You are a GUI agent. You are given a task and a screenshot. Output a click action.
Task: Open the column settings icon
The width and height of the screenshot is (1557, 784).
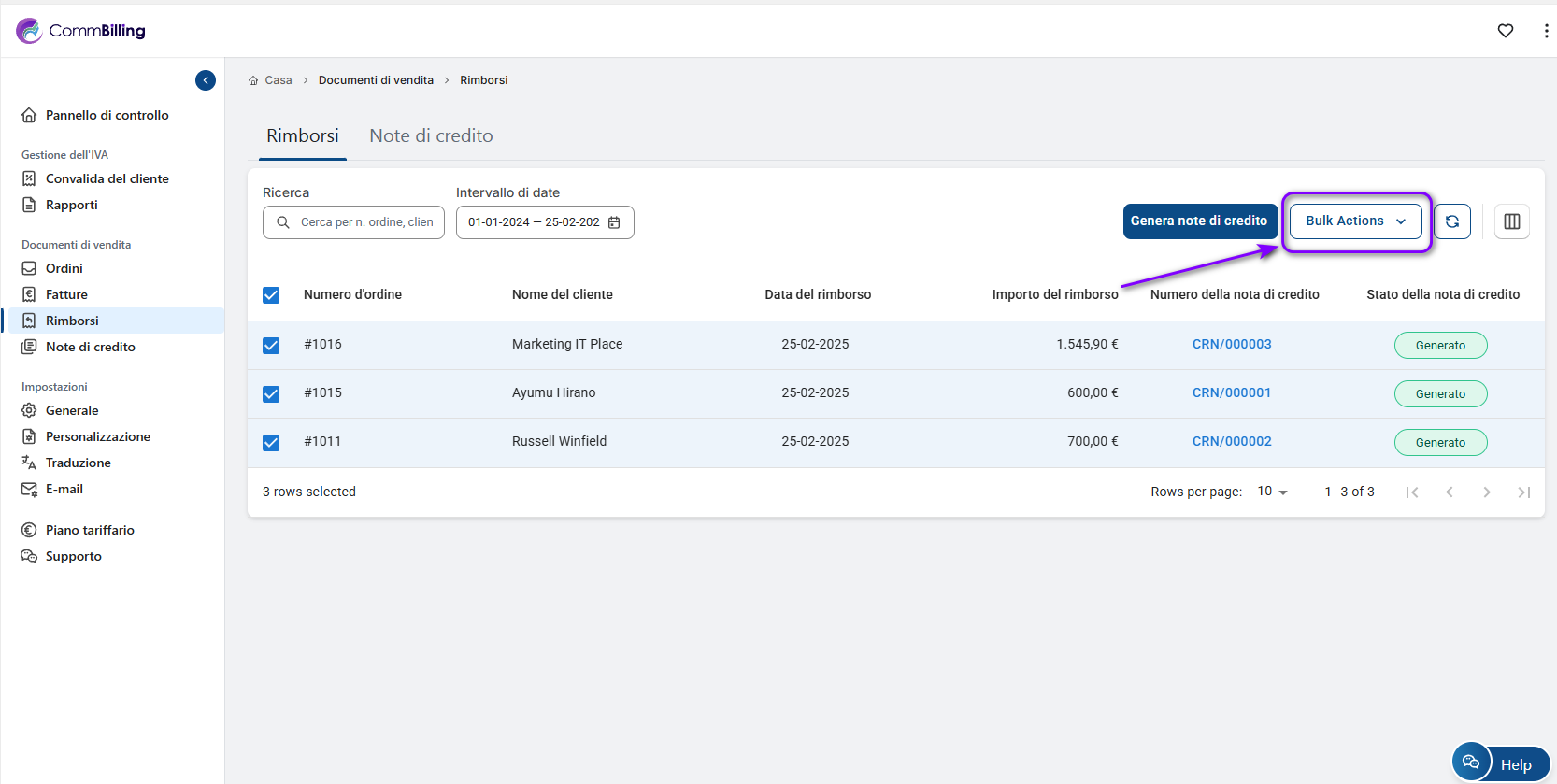tap(1511, 221)
